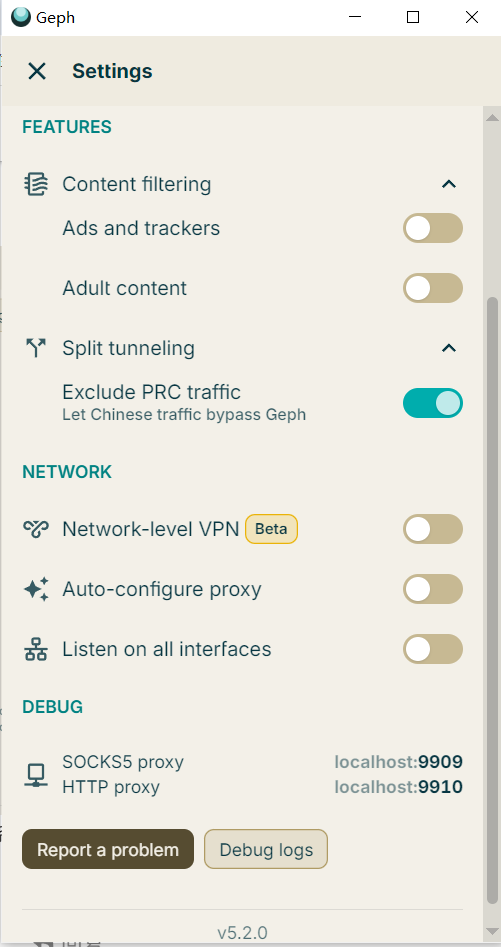Image resolution: width=501 pixels, height=947 pixels.
Task: Click the Geph app logo in title bar
Action: (21, 17)
